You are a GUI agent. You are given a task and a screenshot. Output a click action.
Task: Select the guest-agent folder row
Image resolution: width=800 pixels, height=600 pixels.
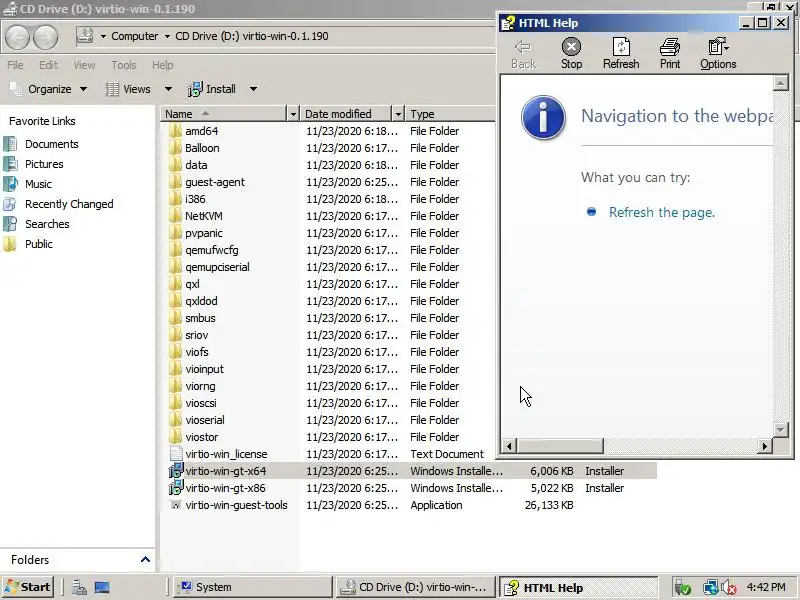pos(332,182)
